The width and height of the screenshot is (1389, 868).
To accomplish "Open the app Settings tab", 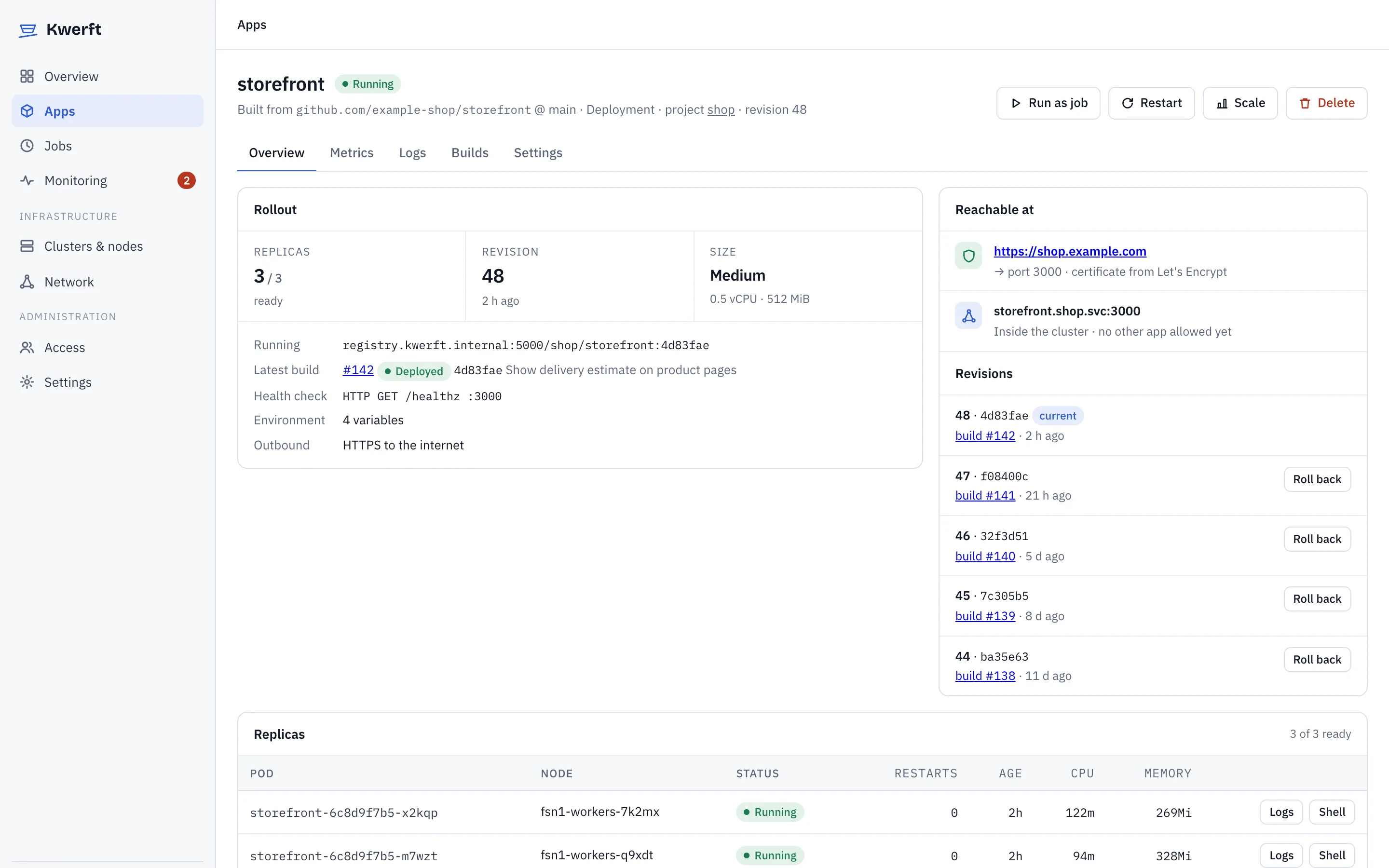I will pyautogui.click(x=538, y=153).
